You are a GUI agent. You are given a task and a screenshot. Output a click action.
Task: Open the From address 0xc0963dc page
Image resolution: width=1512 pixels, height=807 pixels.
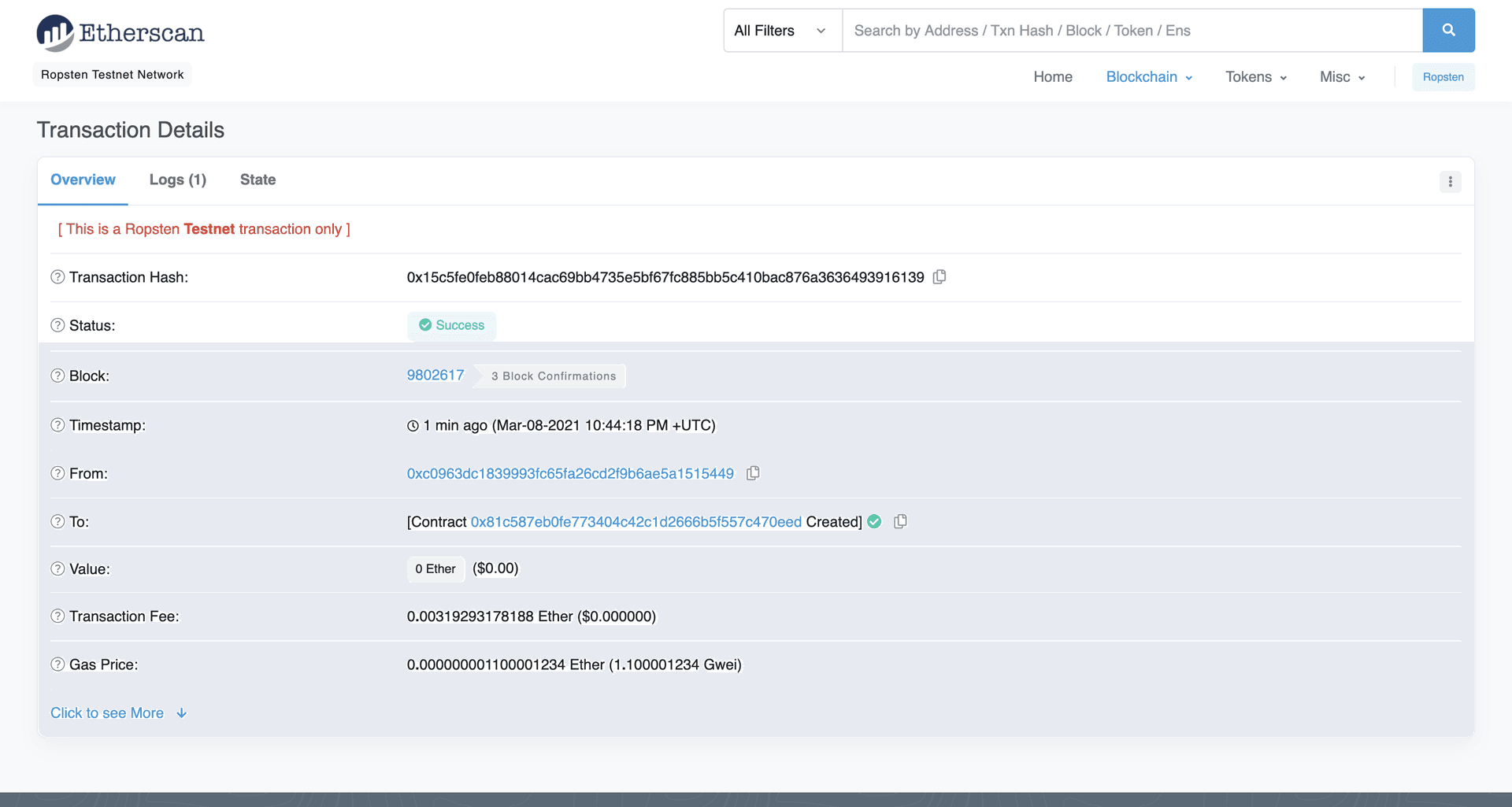click(569, 473)
